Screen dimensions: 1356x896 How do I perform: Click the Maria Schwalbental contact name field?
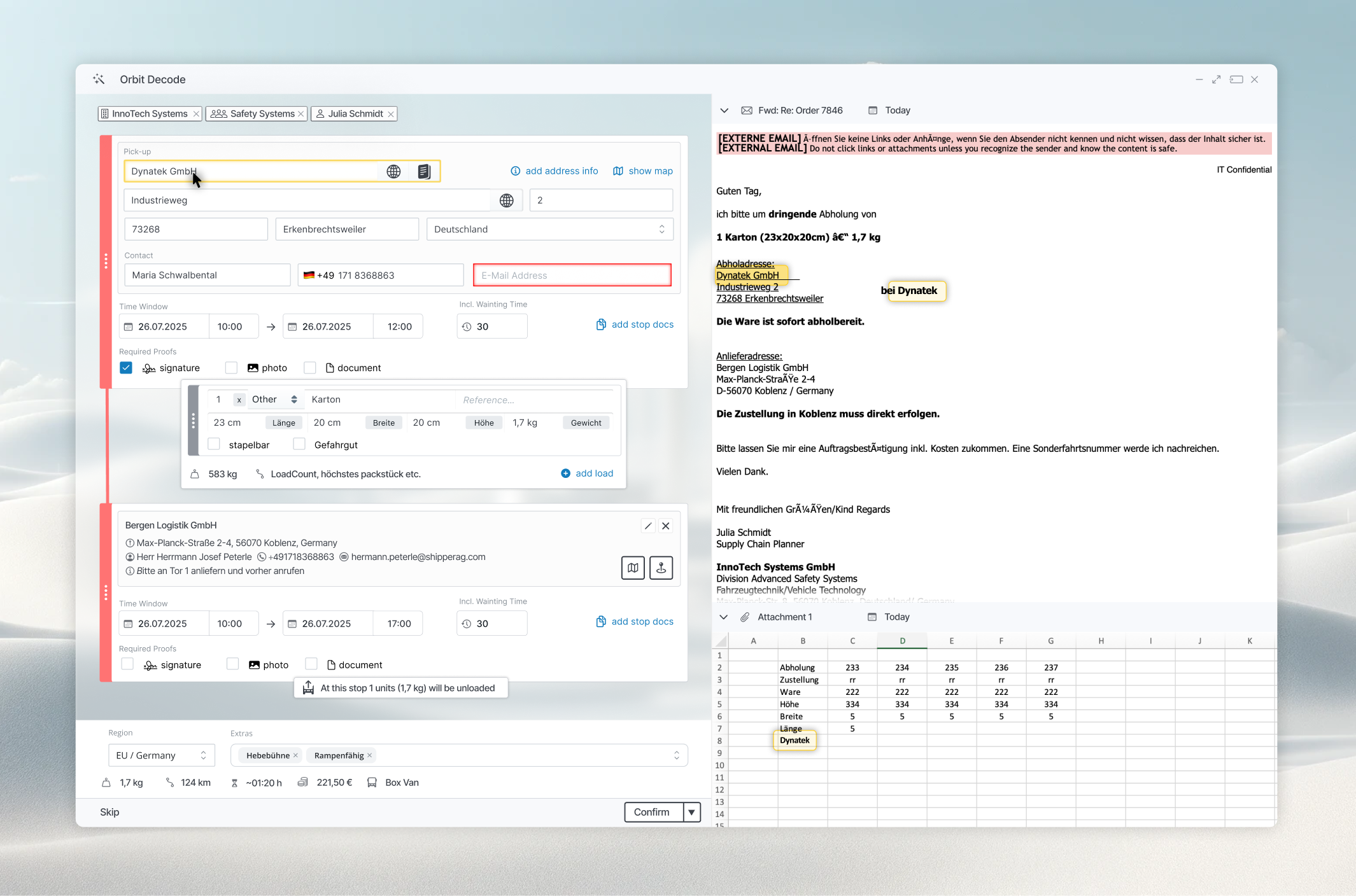[x=208, y=275]
